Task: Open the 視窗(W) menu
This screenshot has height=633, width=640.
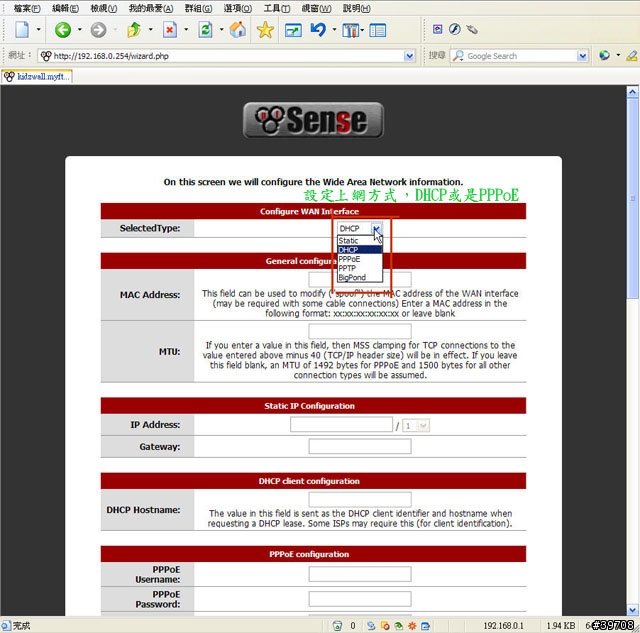Action: tap(316, 8)
